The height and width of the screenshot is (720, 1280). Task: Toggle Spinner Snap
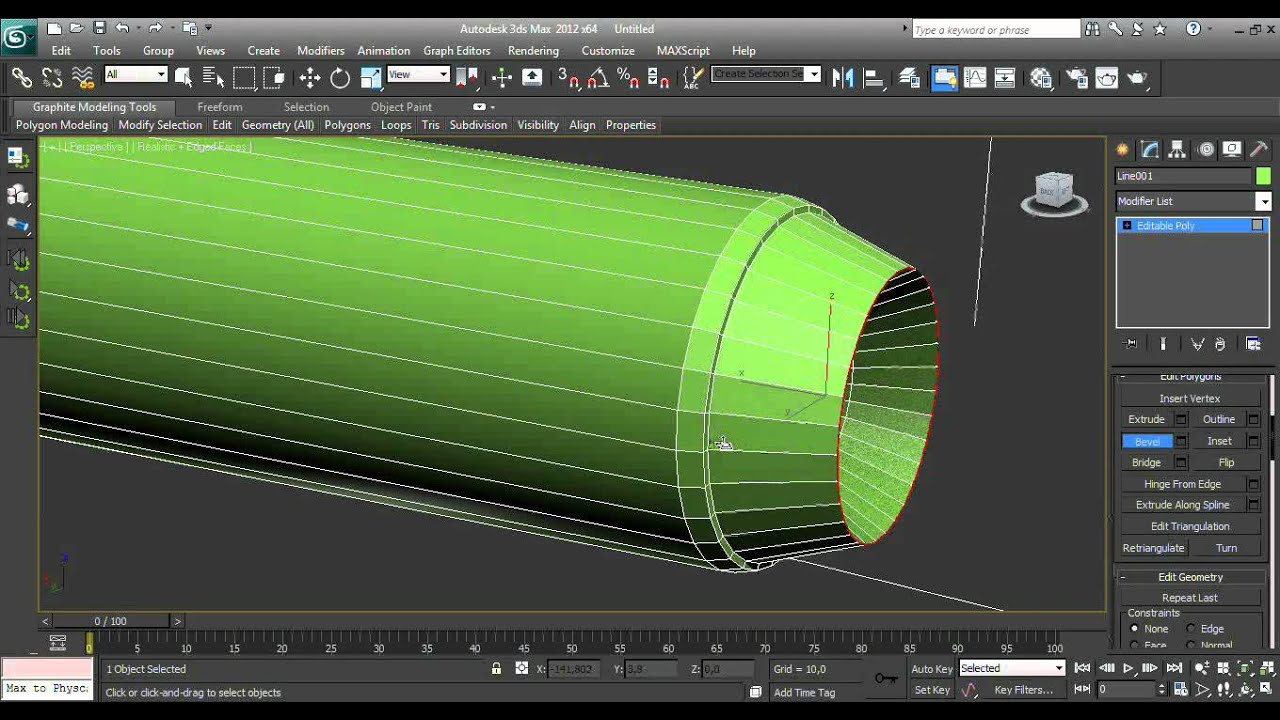(x=658, y=77)
